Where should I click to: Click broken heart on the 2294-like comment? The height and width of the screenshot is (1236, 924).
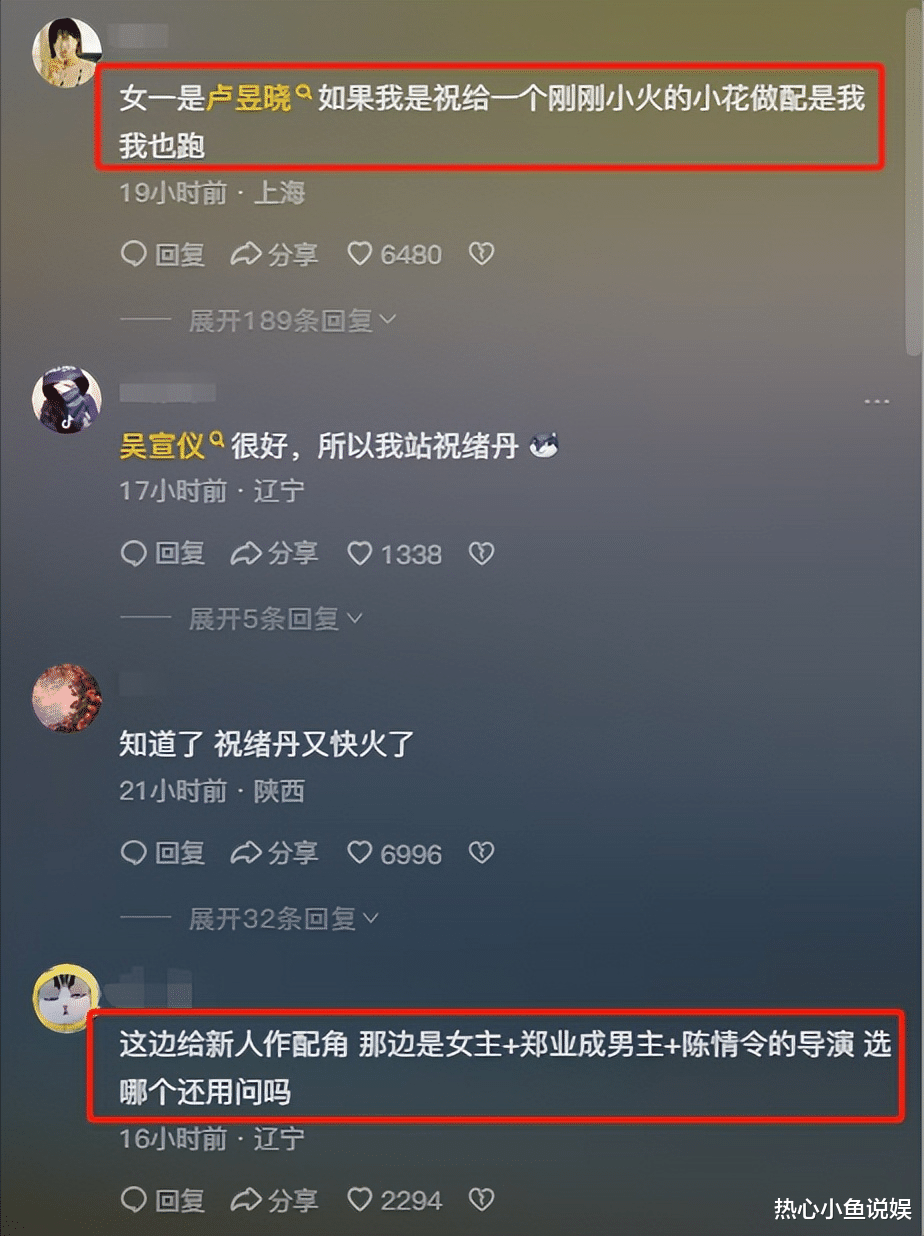[482, 1199]
